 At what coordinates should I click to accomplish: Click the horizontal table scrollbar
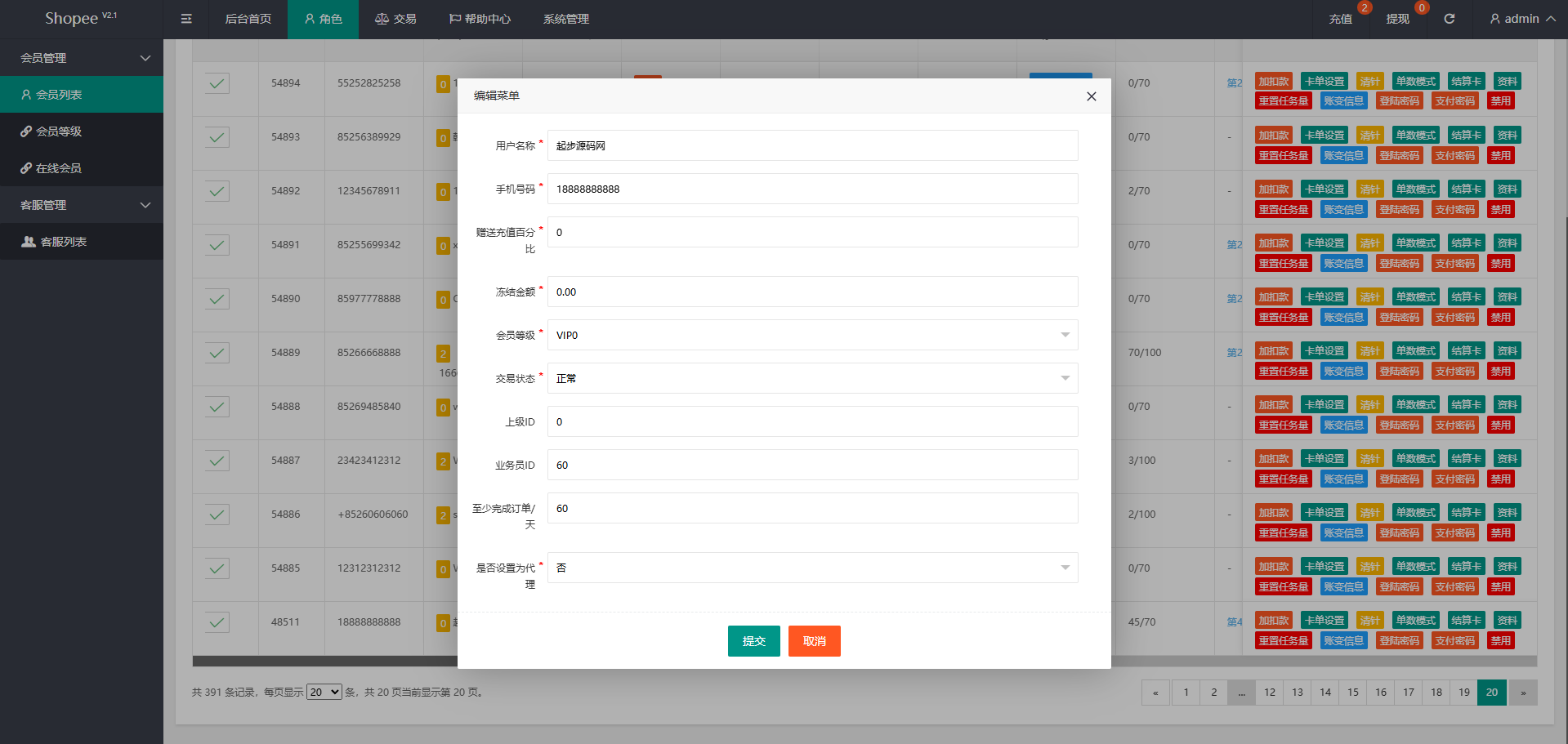click(864, 661)
